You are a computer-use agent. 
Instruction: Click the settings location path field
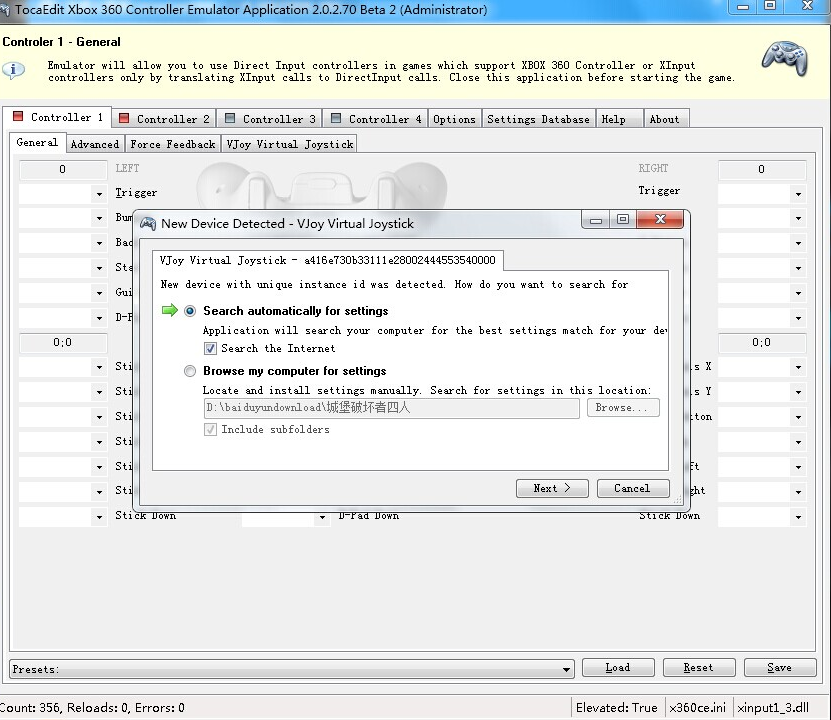tap(391, 408)
